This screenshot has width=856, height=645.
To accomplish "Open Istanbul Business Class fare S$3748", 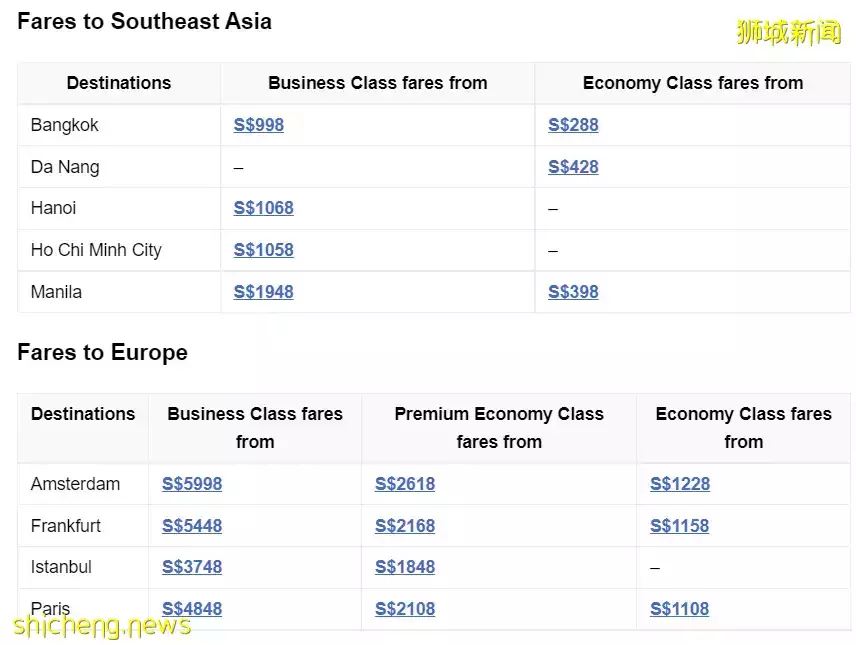I will [x=192, y=567].
